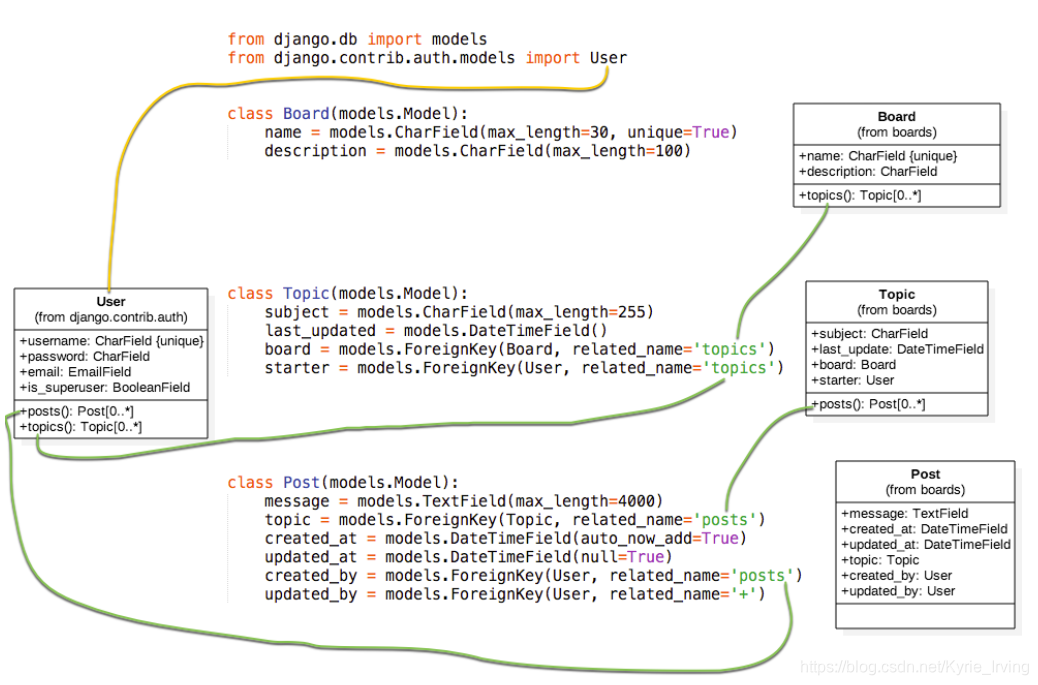
Task: Select the created_at DateTimeField auto_now_add line
Action: click(x=505, y=538)
